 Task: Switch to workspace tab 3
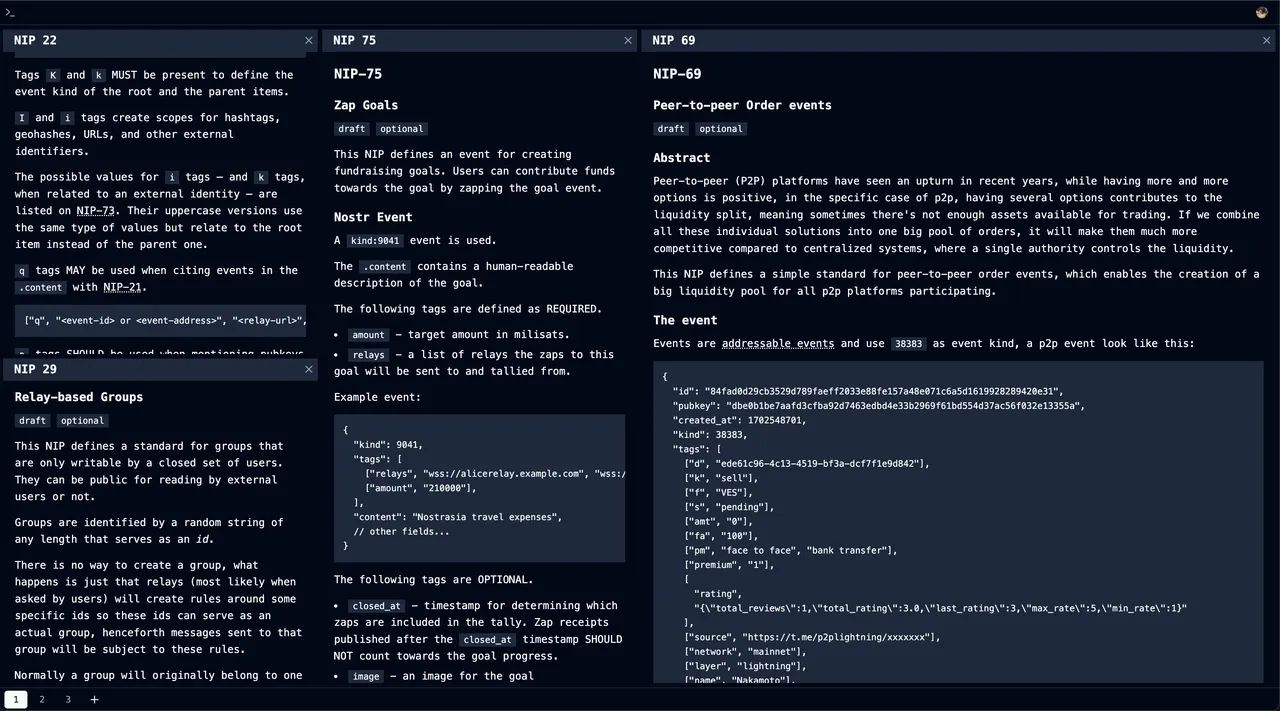click(68, 699)
